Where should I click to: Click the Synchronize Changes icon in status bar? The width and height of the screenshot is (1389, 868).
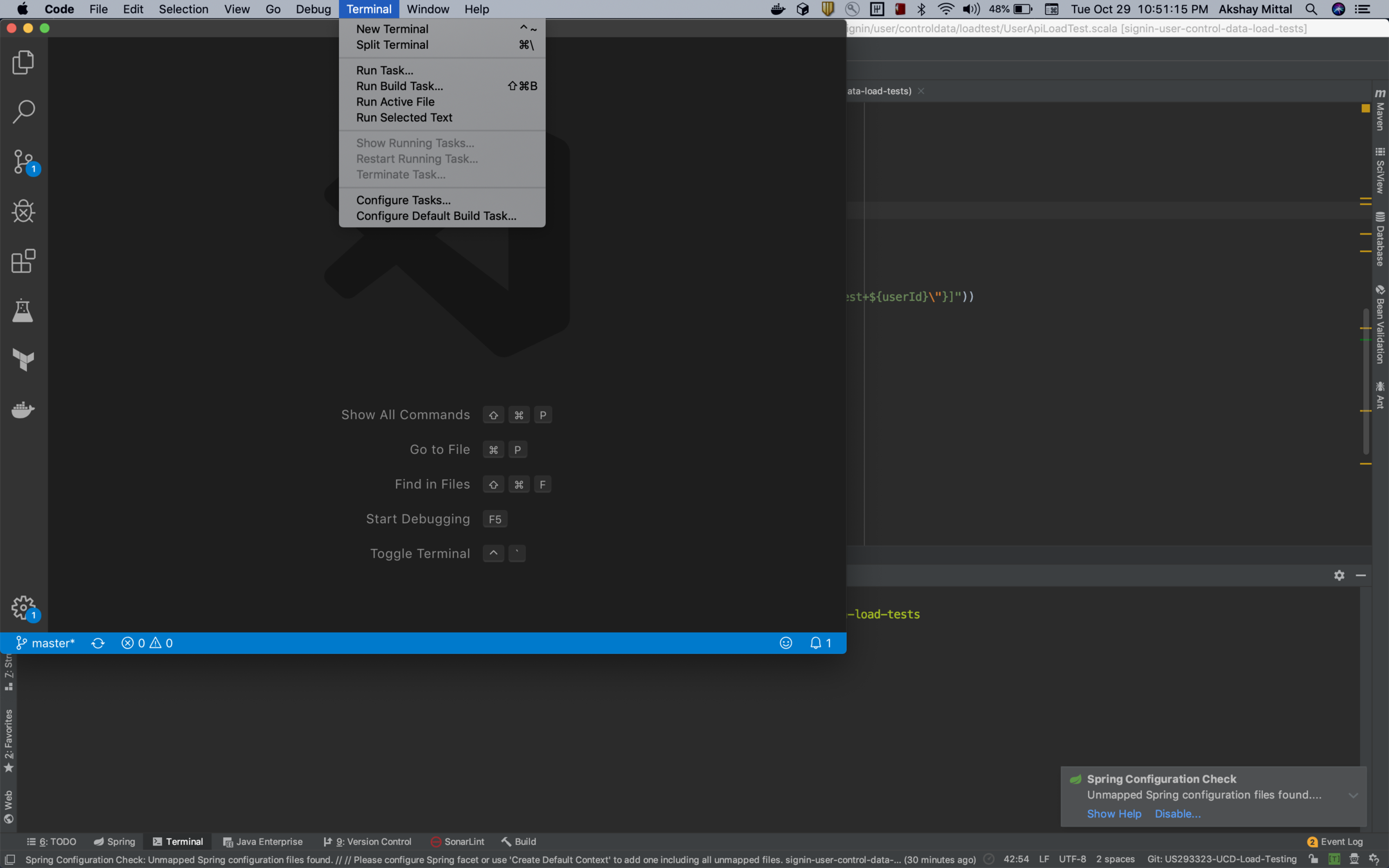pyautogui.click(x=98, y=643)
